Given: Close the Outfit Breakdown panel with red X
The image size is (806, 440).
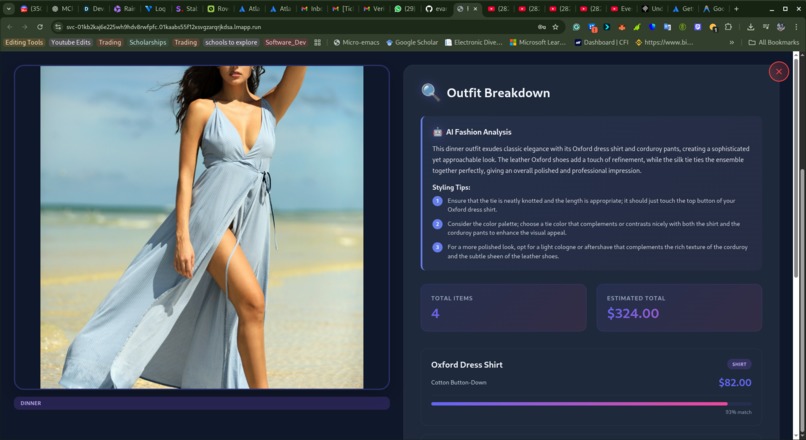Looking at the screenshot, I should pos(779,71).
